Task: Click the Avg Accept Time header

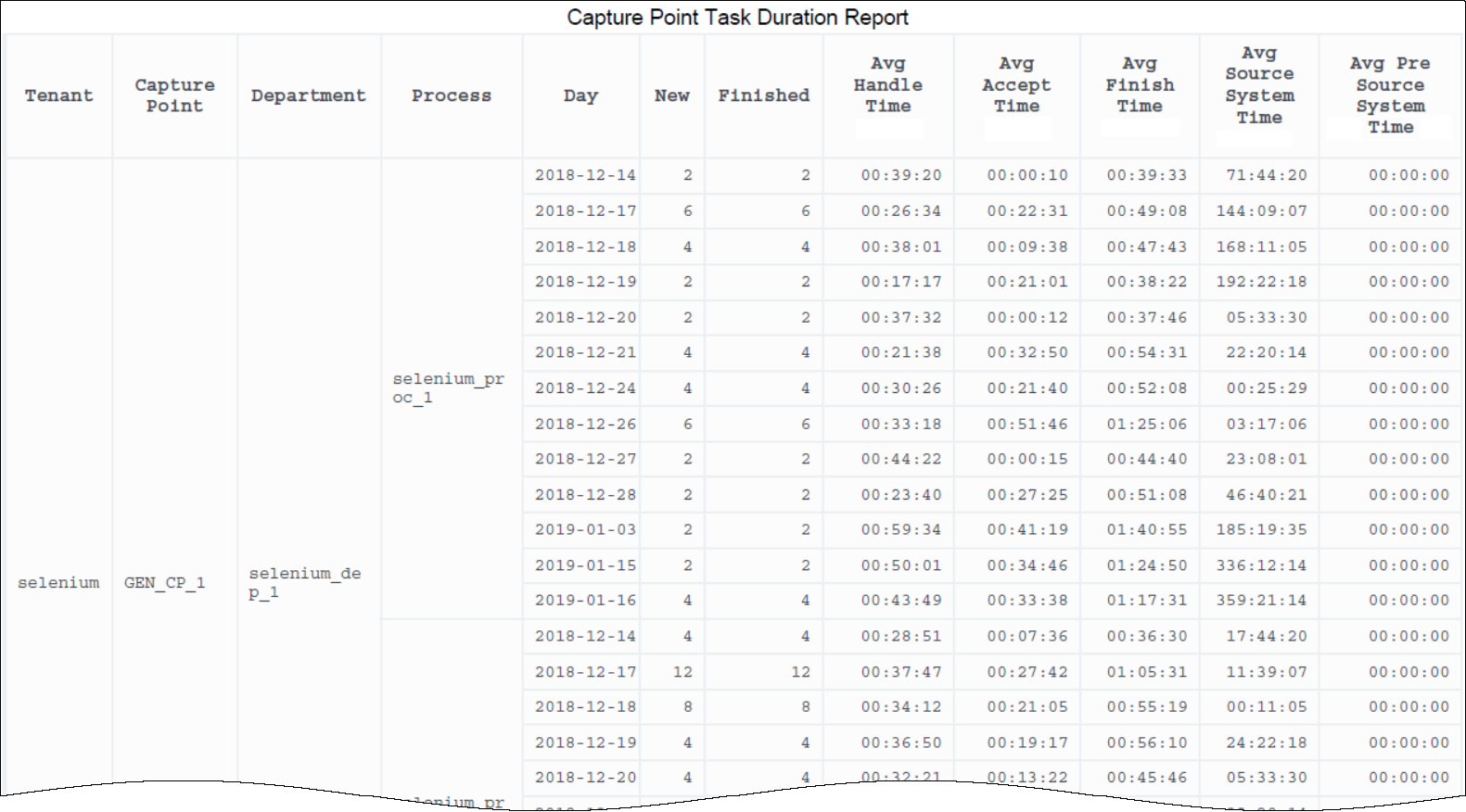Action: click(1016, 85)
